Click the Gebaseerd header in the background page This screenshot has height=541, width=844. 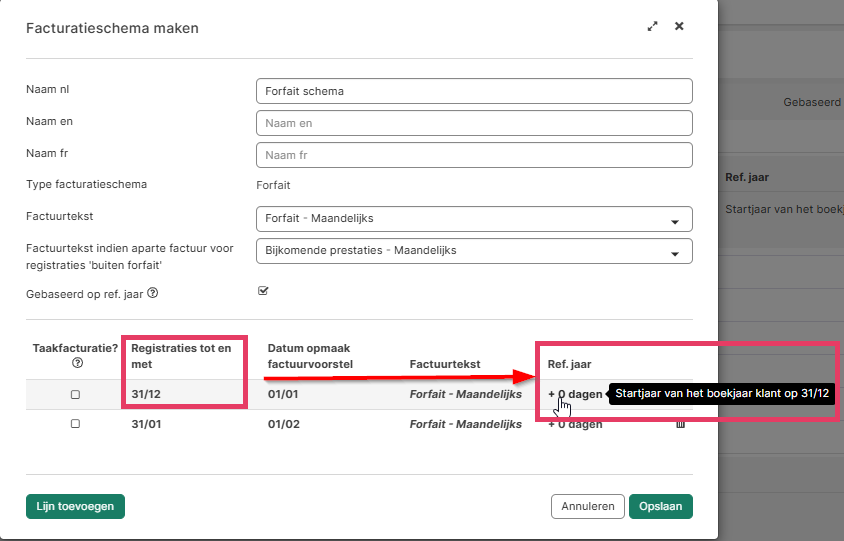[813, 102]
